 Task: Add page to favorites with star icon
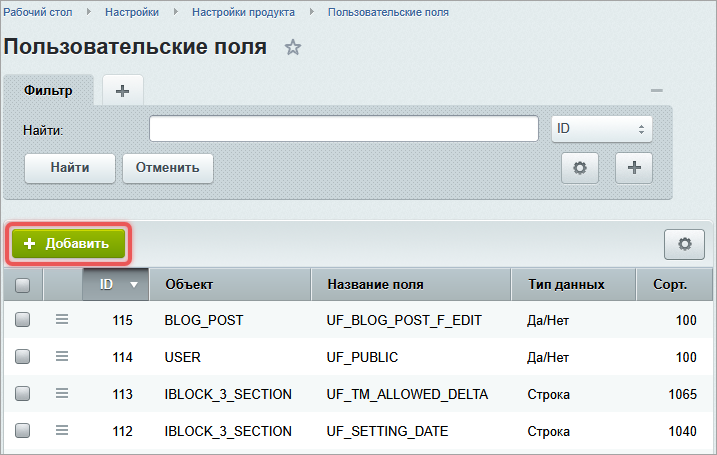(293, 48)
